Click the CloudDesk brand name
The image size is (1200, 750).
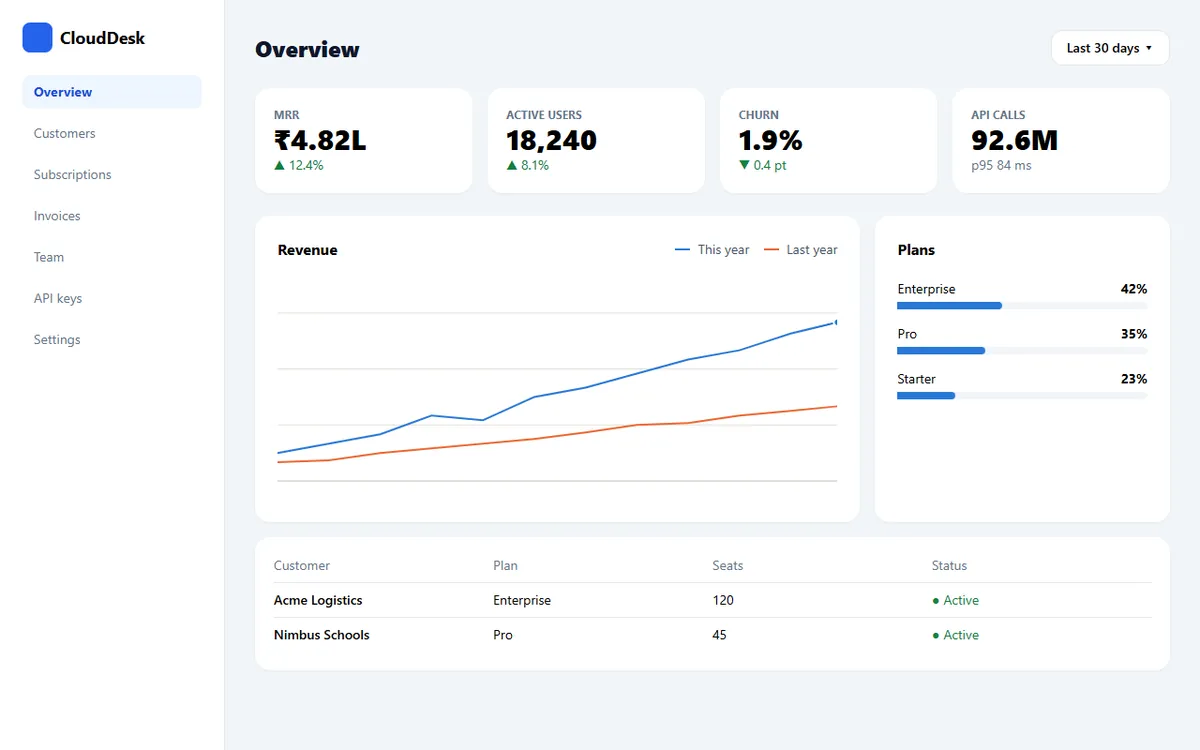[102, 38]
